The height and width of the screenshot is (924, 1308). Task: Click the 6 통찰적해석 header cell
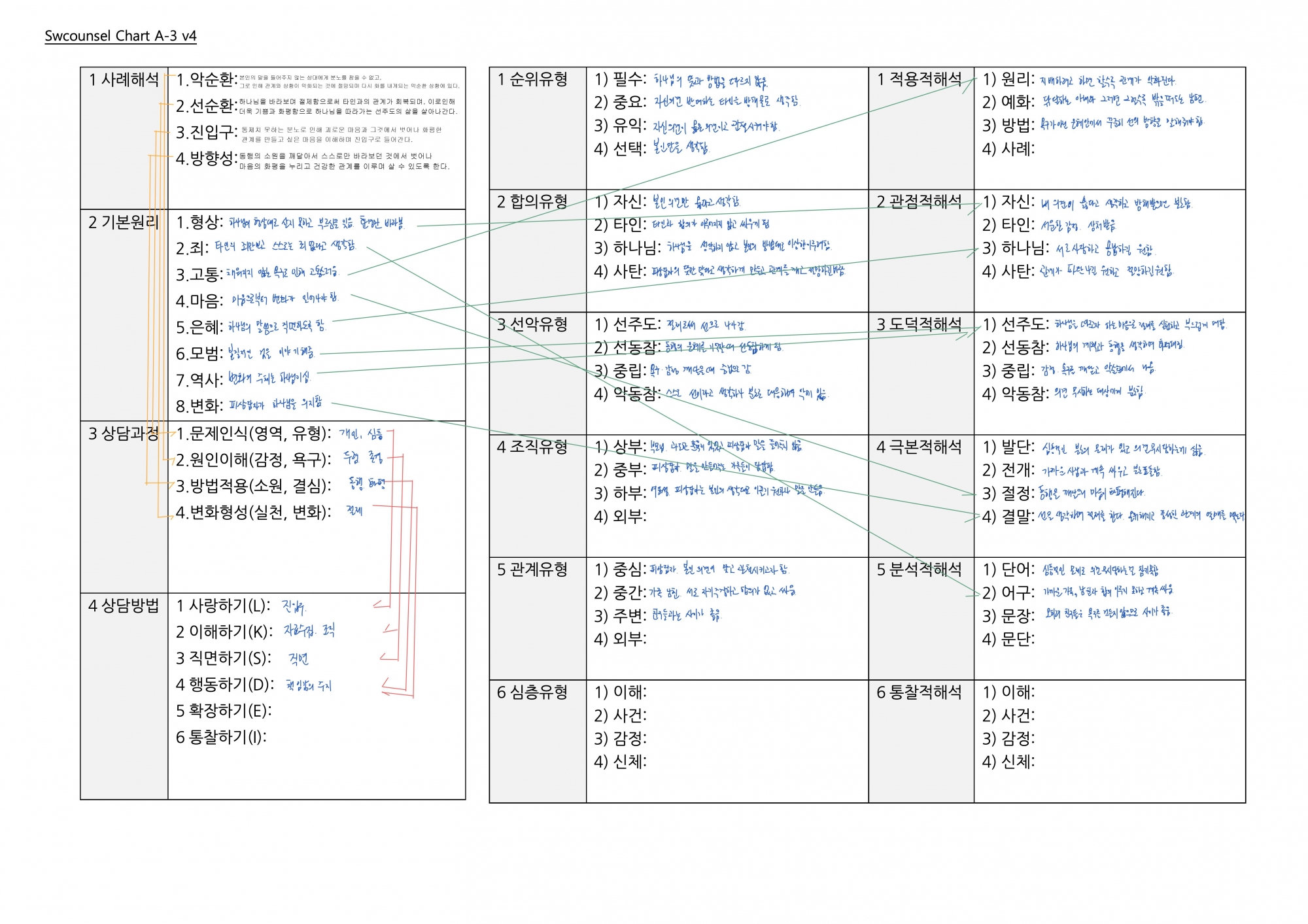pyautogui.click(x=919, y=692)
